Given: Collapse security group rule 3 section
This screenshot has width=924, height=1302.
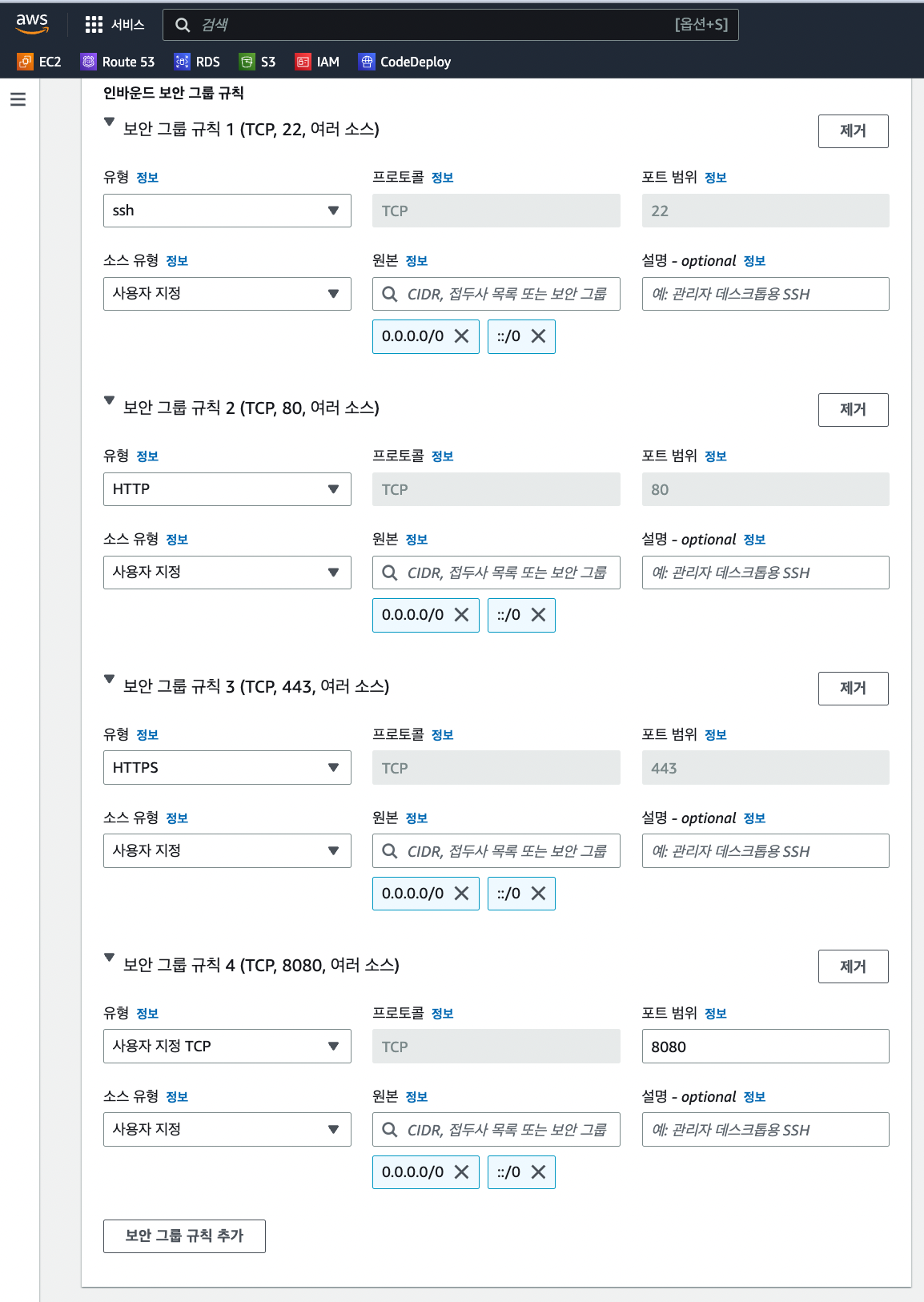Looking at the screenshot, I should (110, 680).
